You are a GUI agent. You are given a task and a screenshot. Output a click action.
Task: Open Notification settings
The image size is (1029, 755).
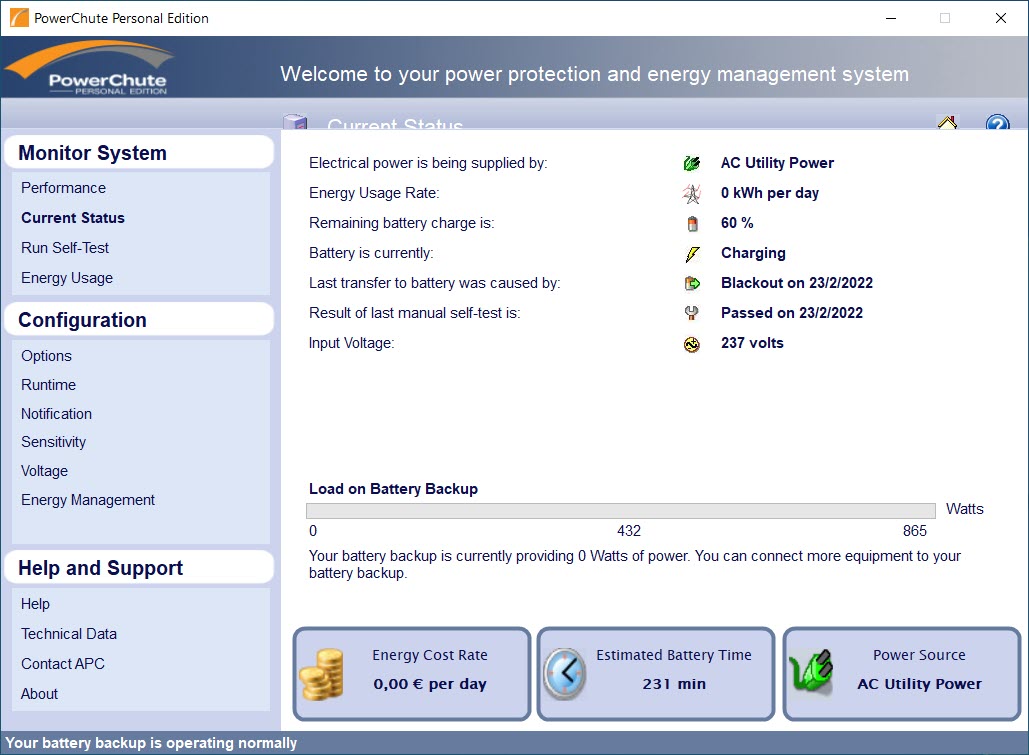coord(56,414)
